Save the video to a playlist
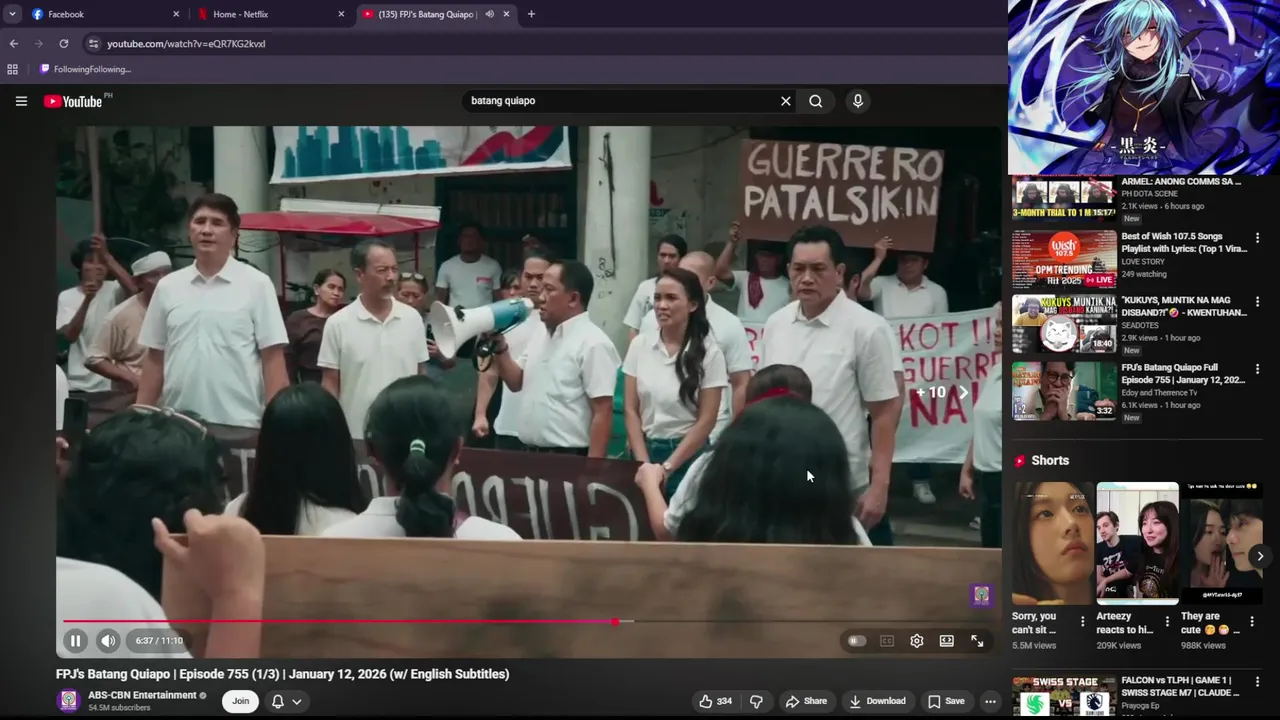1280x720 pixels. click(x=946, y=701)
